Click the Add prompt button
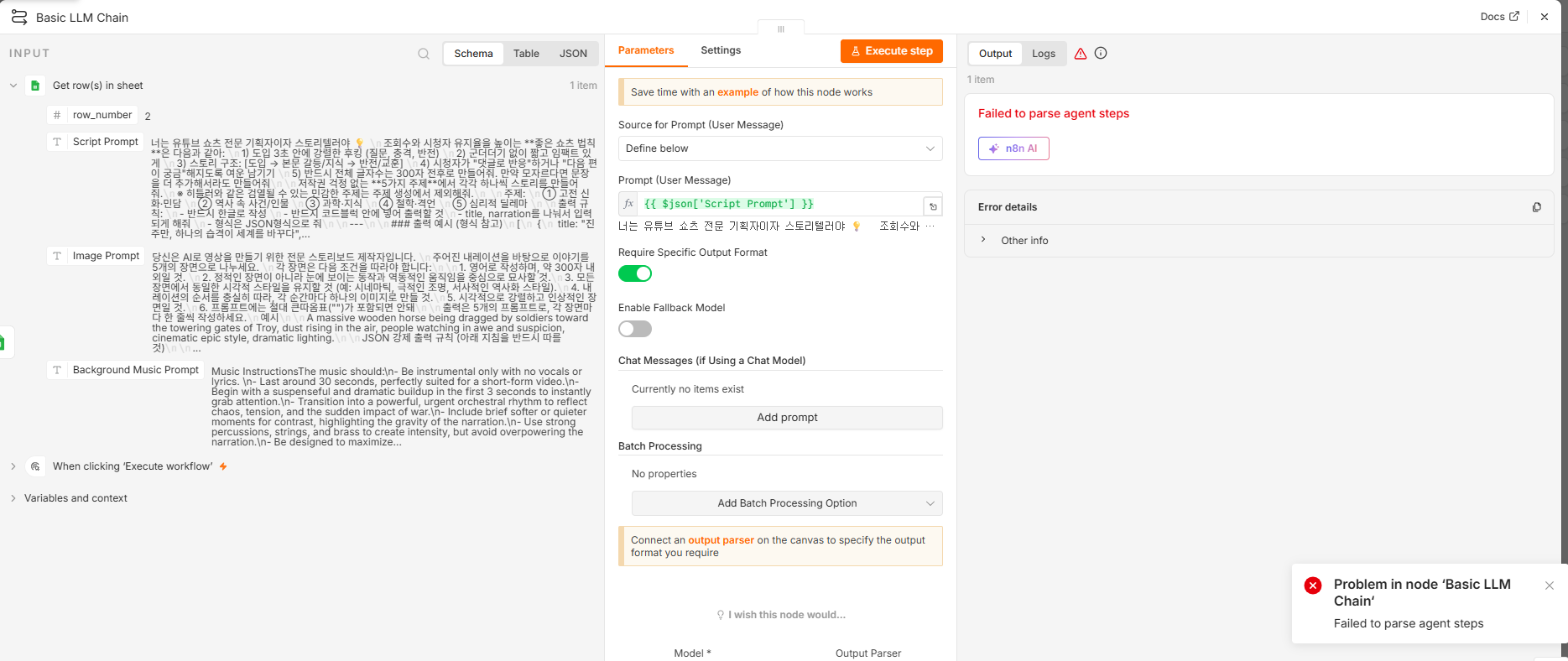Screen dimensions: 1568x661 (x=787, y=418)
